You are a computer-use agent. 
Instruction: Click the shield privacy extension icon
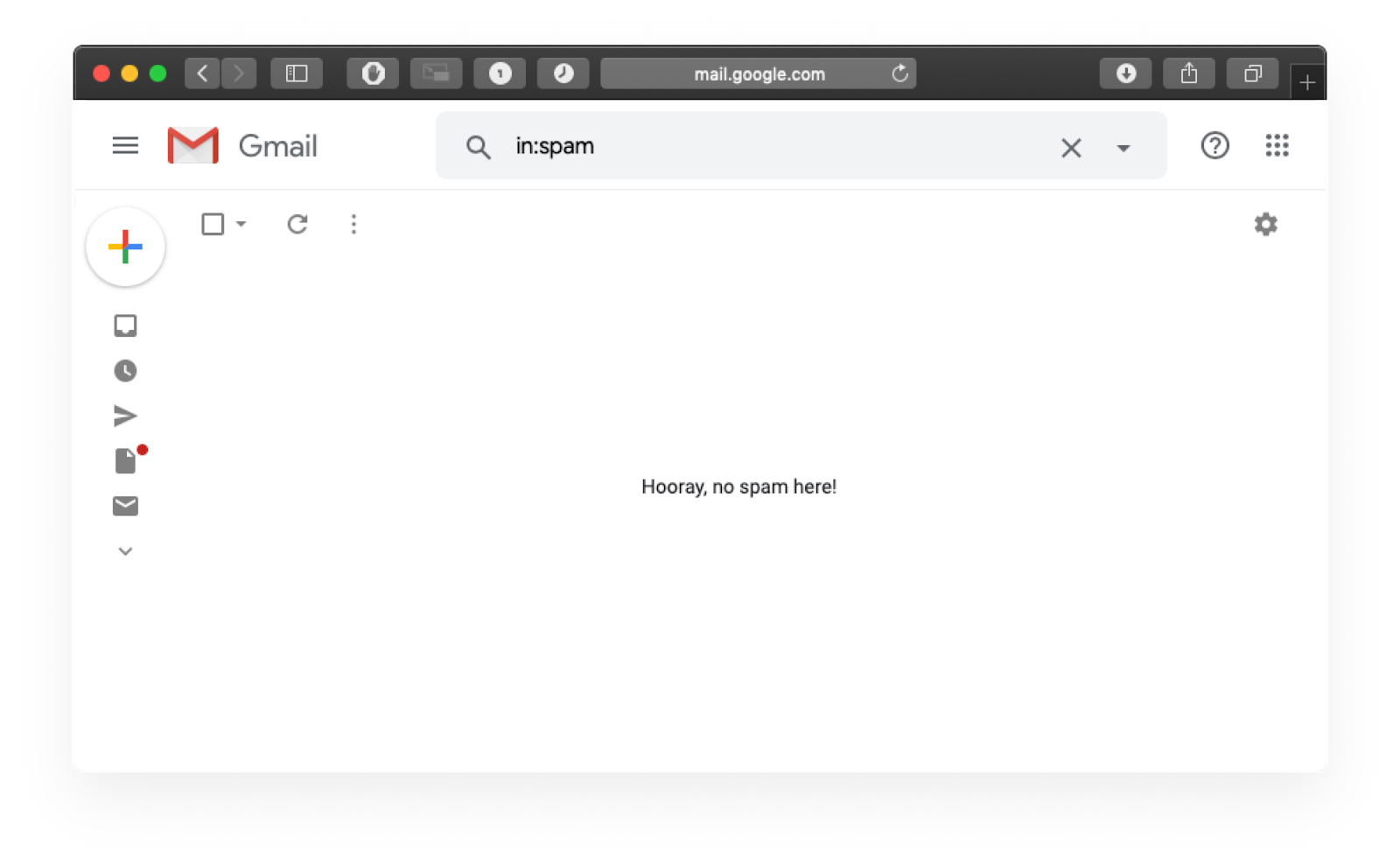pos(373,73)
